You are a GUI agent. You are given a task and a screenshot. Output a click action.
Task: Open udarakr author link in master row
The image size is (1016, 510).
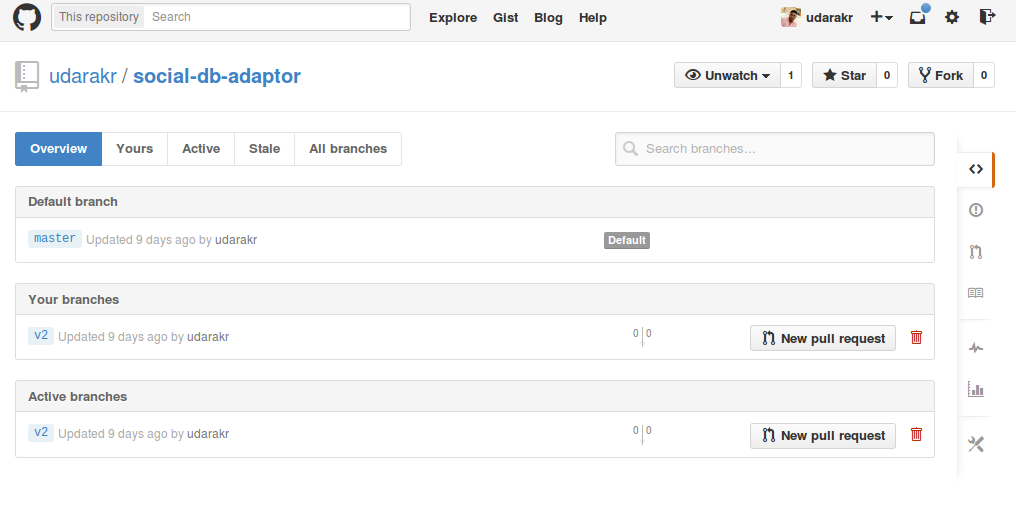[x=236, y=240]
